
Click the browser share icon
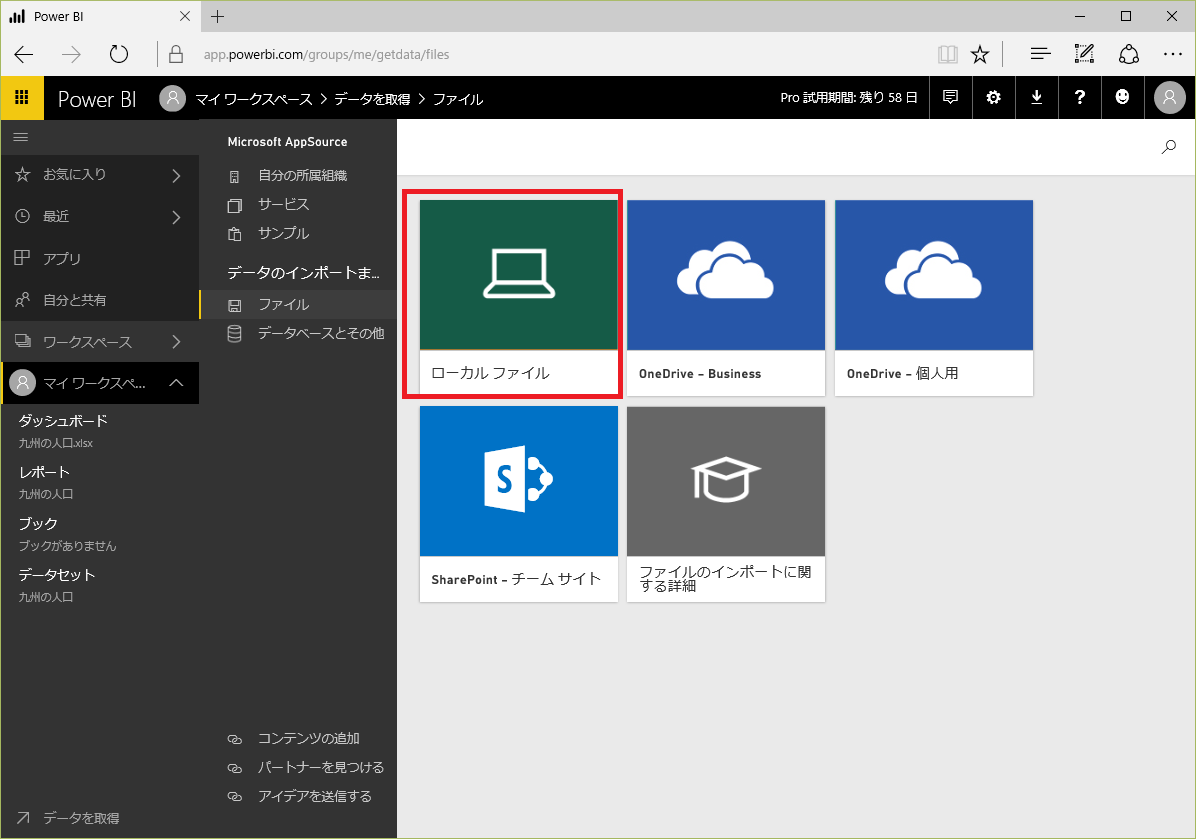click(1129, 54)
